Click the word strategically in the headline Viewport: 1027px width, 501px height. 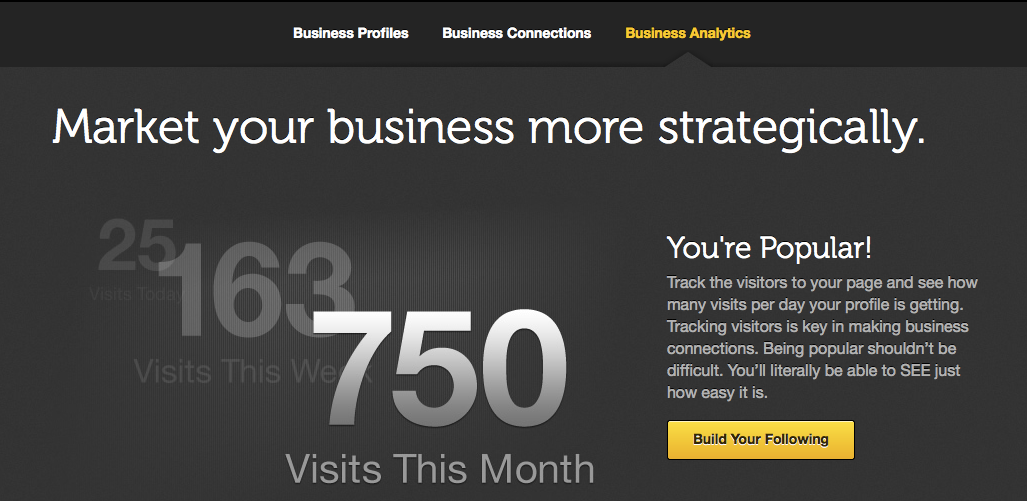tap(789, 129)
